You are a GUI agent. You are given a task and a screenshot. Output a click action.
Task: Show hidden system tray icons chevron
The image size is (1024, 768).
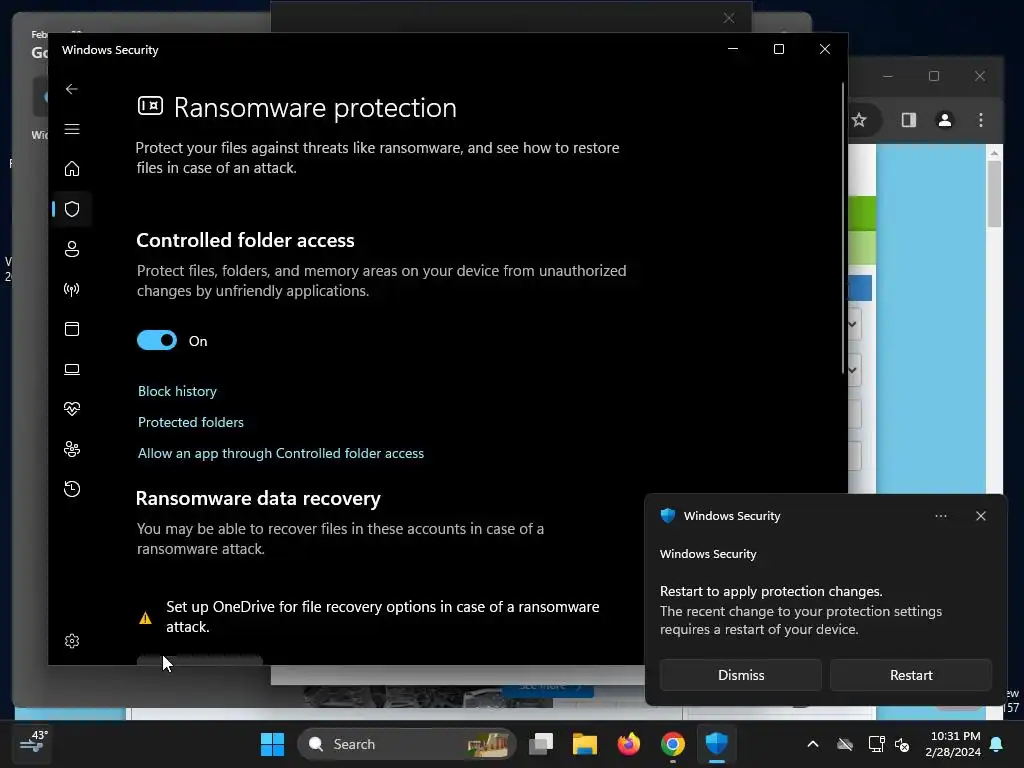813,744
